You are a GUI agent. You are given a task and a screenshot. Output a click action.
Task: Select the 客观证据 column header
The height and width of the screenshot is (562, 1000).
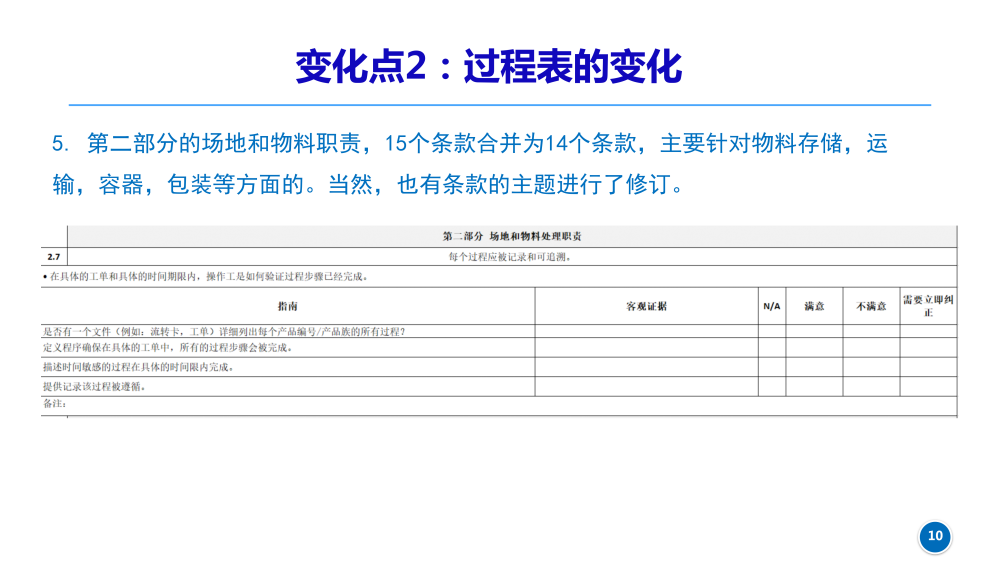[x=646, y=306]
